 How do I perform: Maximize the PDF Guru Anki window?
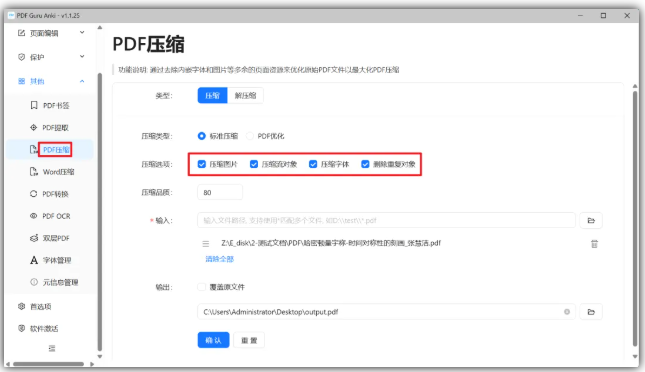[603, 16]
